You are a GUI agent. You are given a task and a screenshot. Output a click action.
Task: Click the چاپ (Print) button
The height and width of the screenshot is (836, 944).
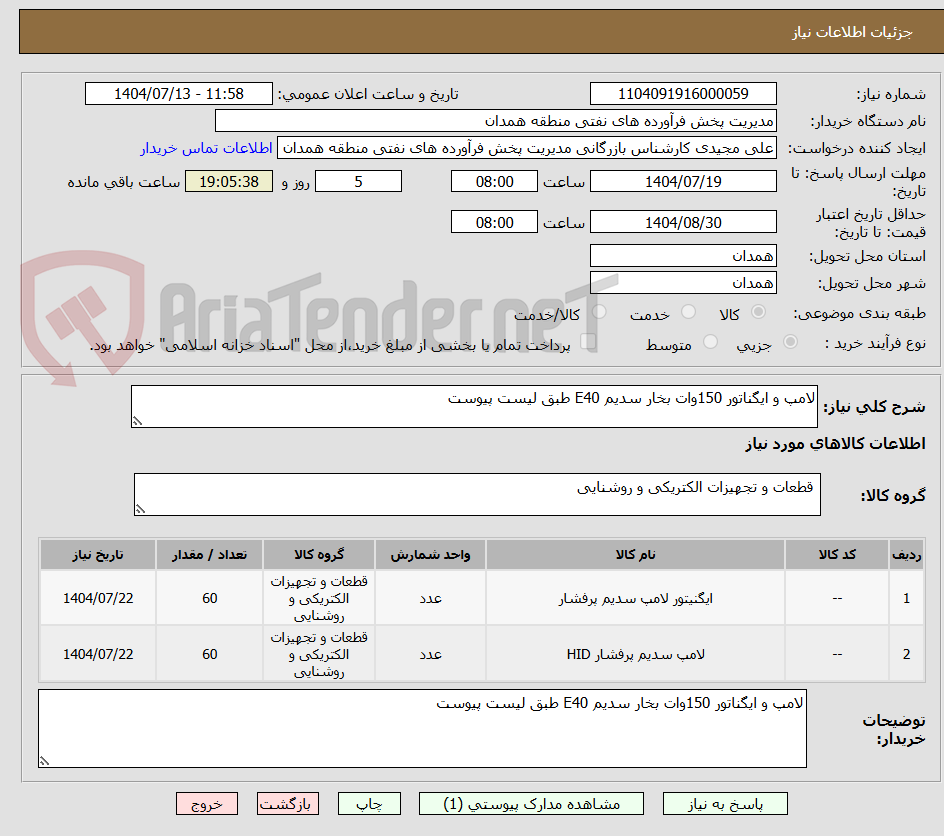[369, 803]
